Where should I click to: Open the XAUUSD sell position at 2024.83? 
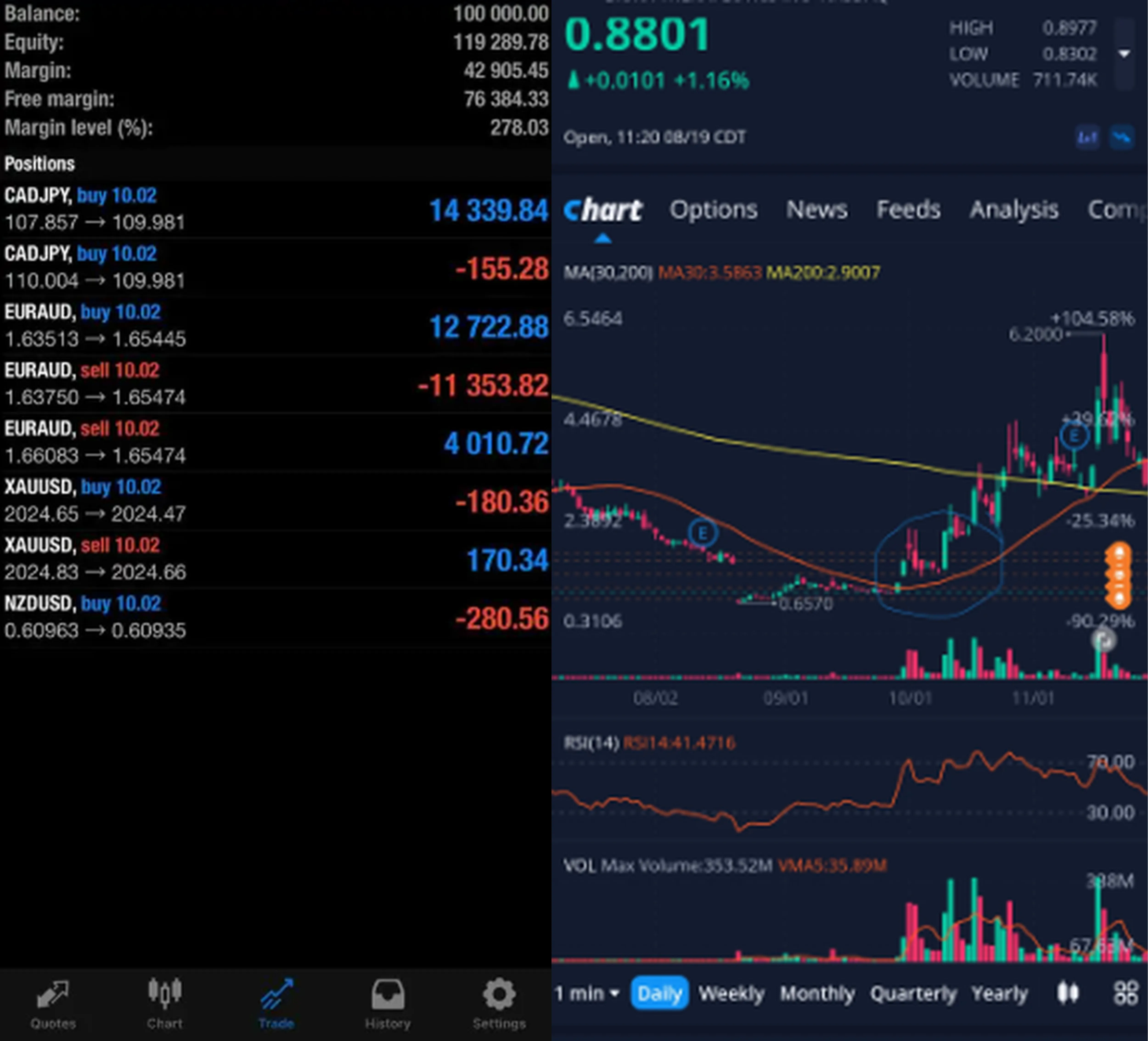[x=276, y=559]
